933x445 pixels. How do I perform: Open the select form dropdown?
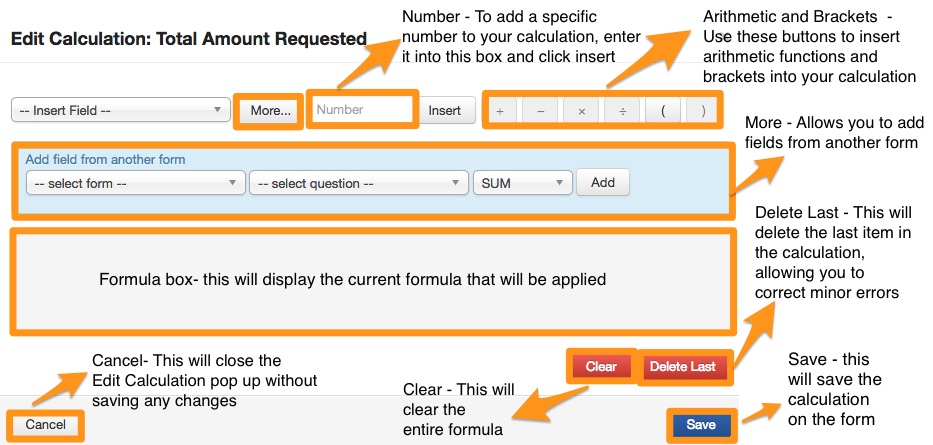coord(135,184)
